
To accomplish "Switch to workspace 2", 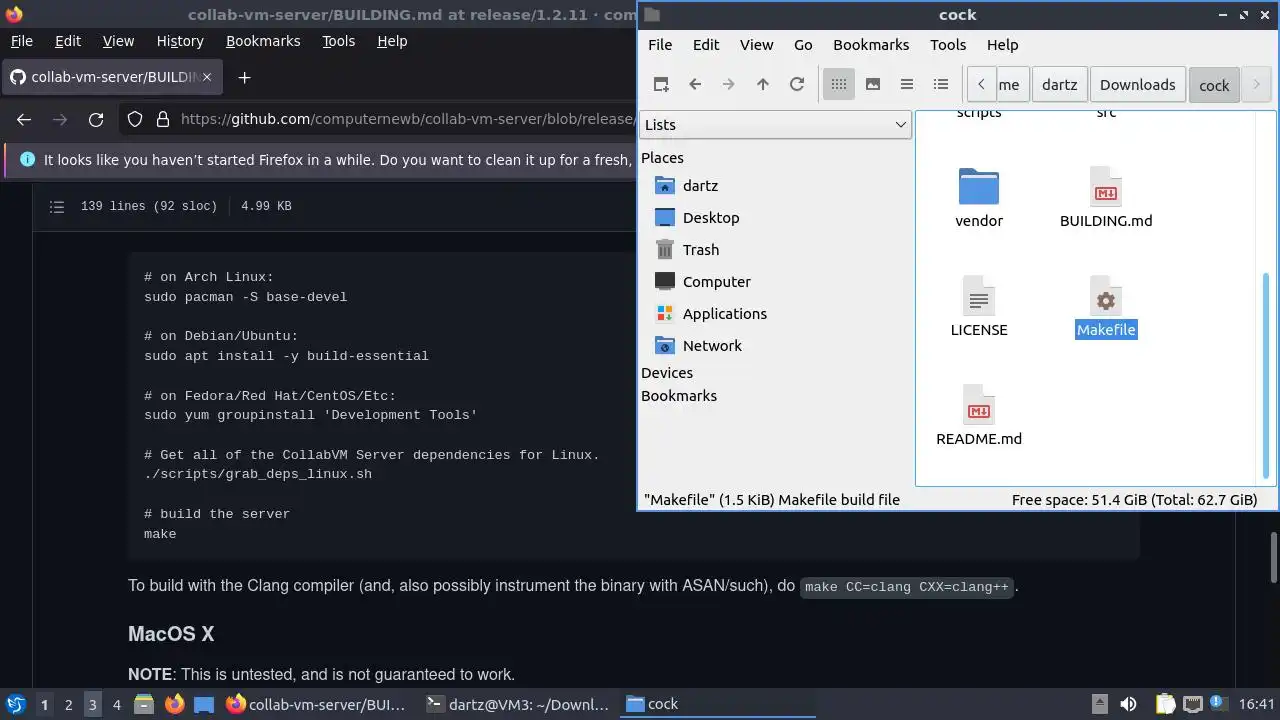I will click(68, 704).
